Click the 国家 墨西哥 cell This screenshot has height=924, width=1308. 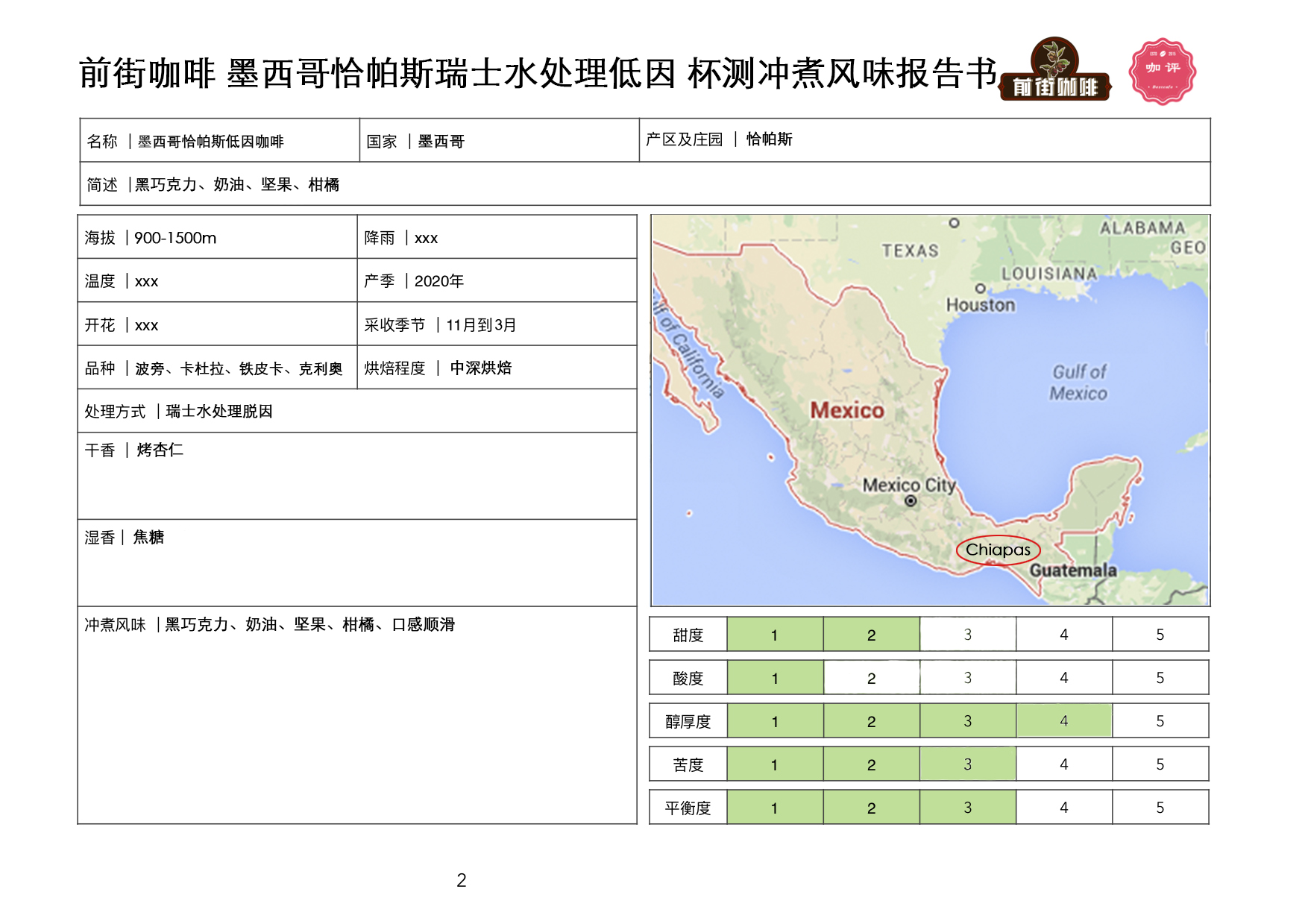pyautogui.click(x=500, y=140)
